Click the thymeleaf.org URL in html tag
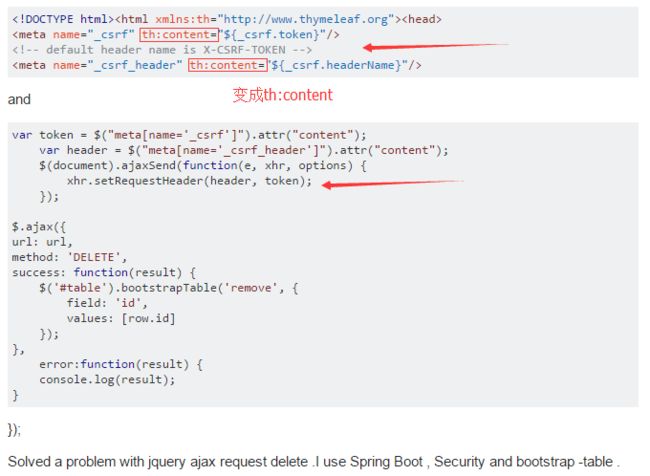650x476 pixels. pos(306,19)
